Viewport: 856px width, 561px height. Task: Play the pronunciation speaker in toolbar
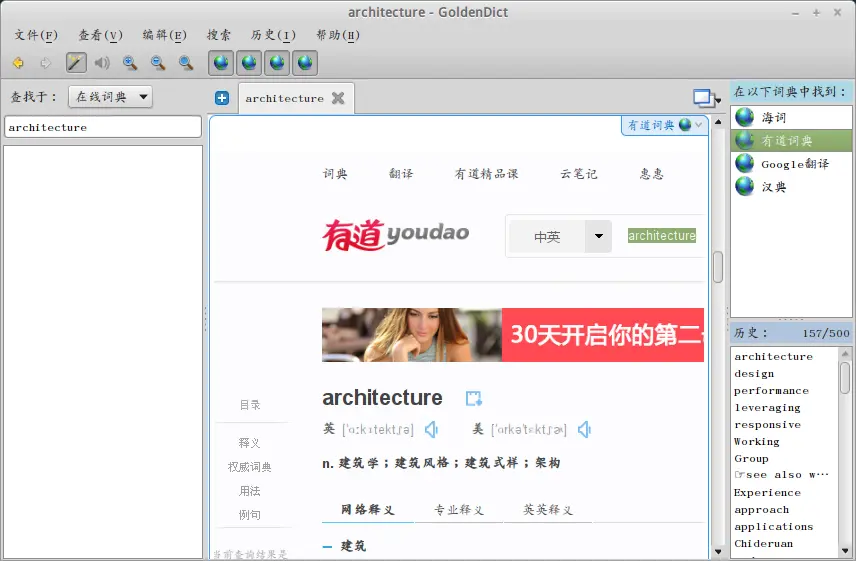102,63
